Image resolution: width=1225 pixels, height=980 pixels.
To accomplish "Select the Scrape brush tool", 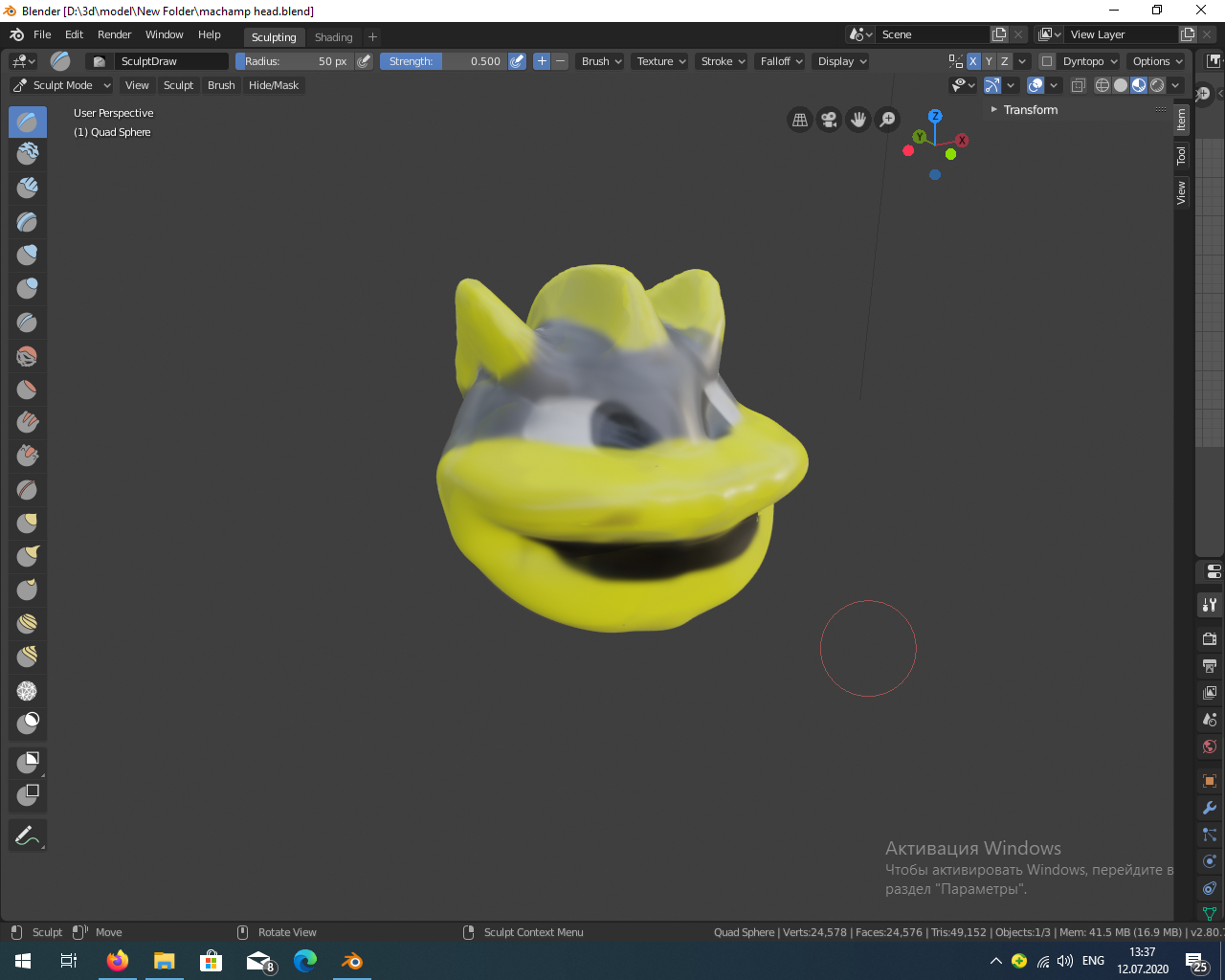I will 28,457.
